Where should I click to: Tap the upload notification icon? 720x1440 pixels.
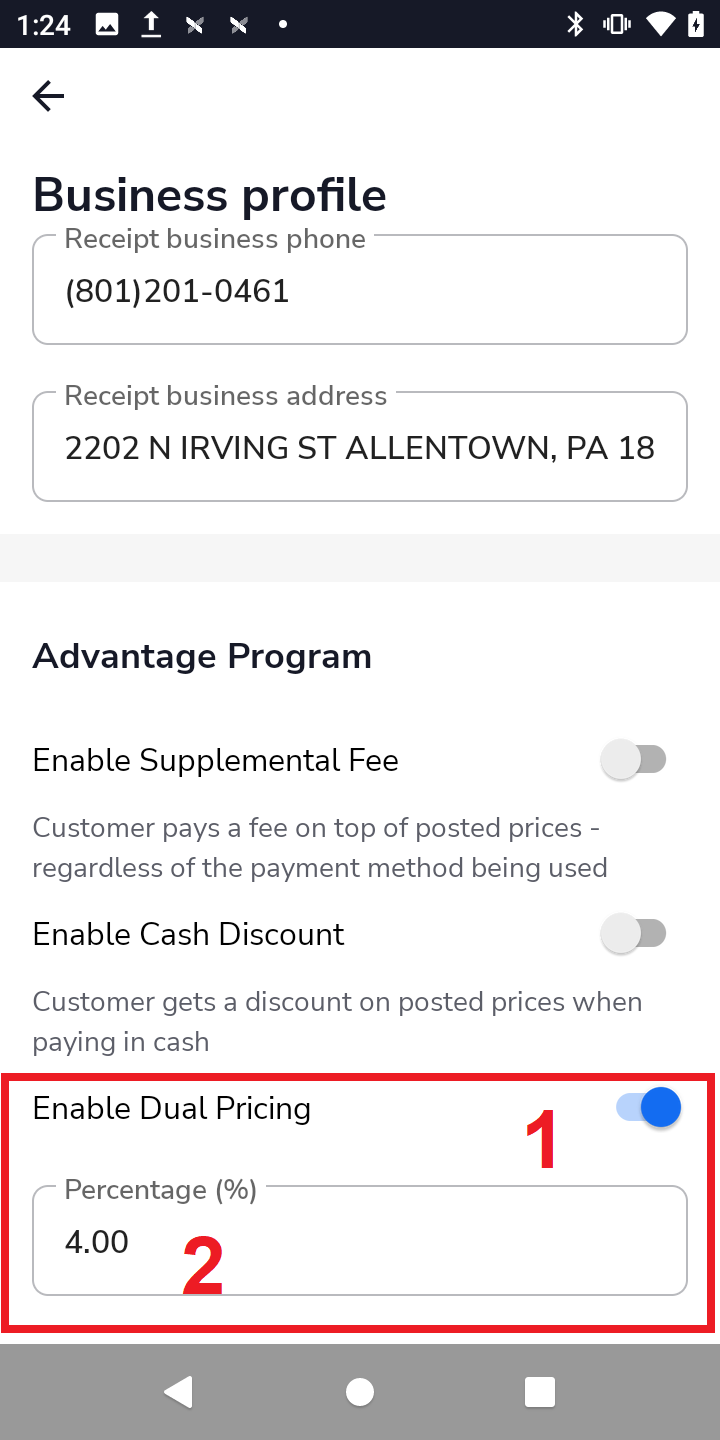tap(151, 24)
